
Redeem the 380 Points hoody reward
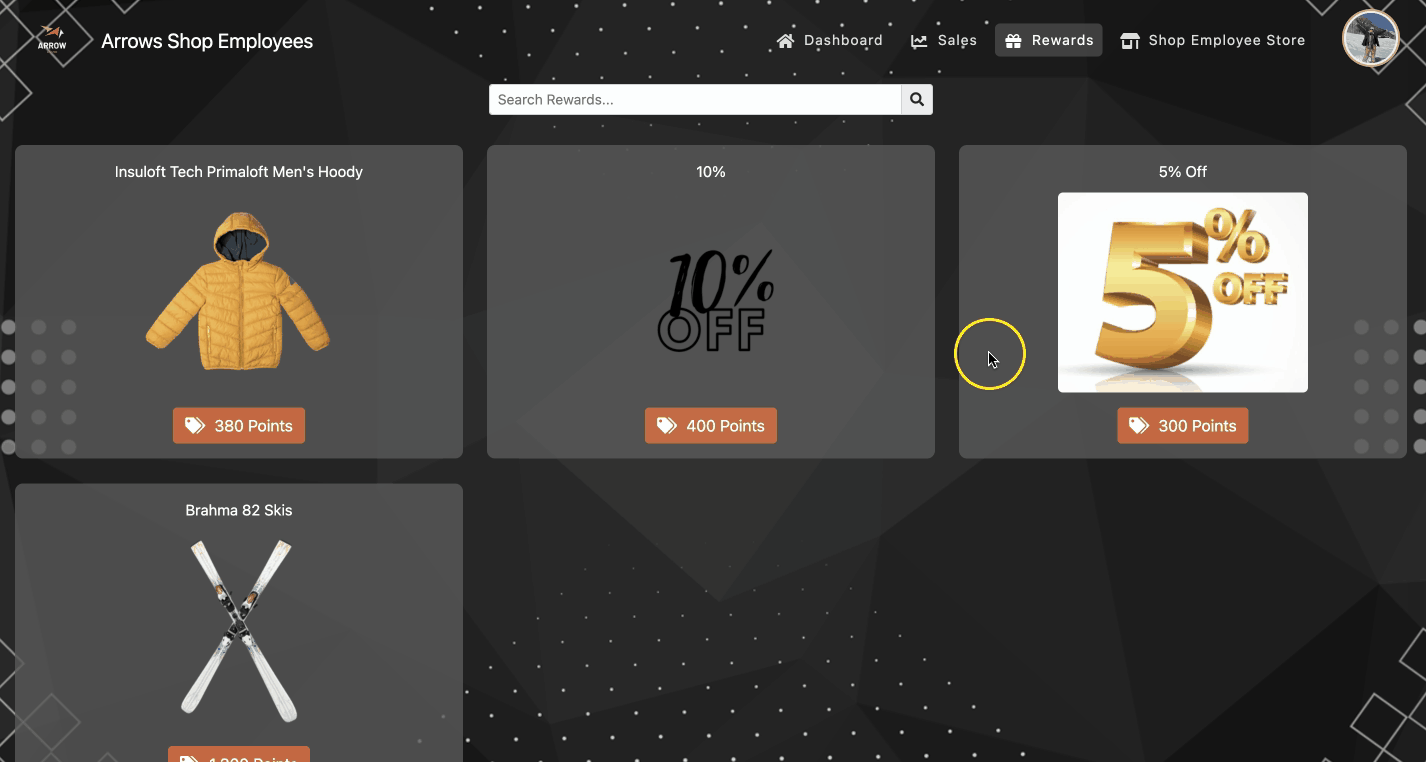(239, 426)
